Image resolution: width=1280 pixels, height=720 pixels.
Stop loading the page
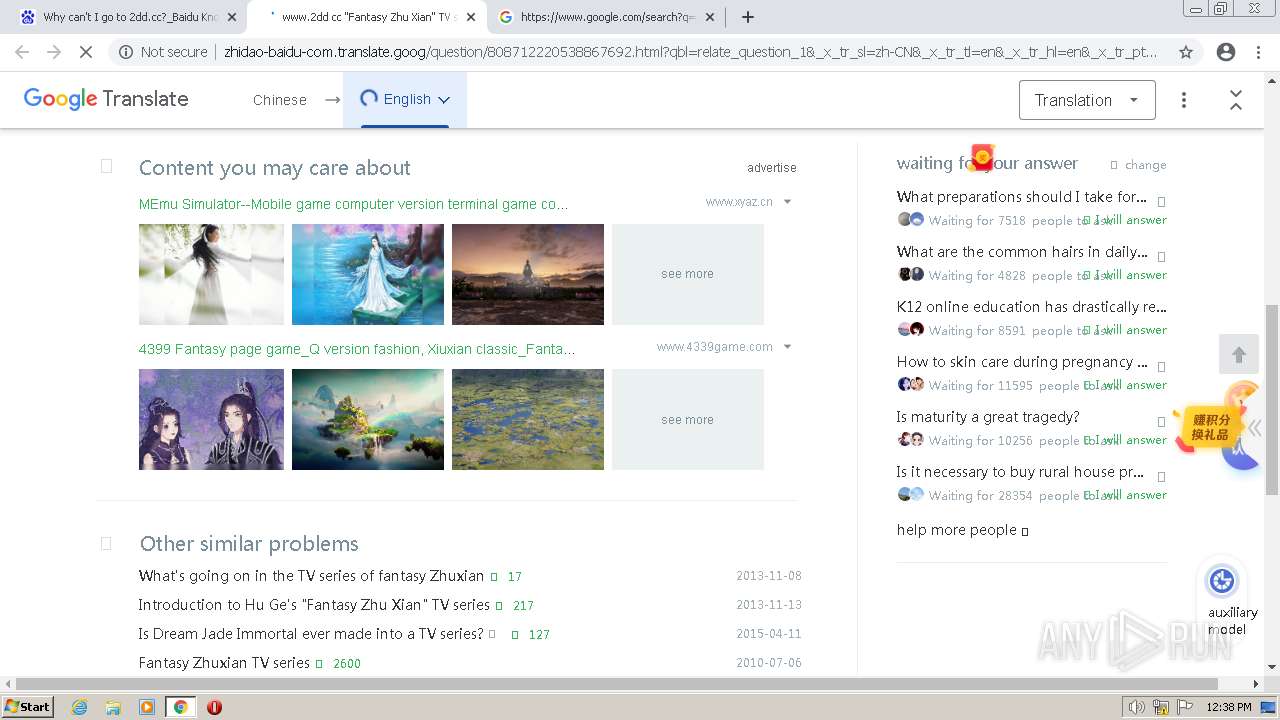click(86, 52)
